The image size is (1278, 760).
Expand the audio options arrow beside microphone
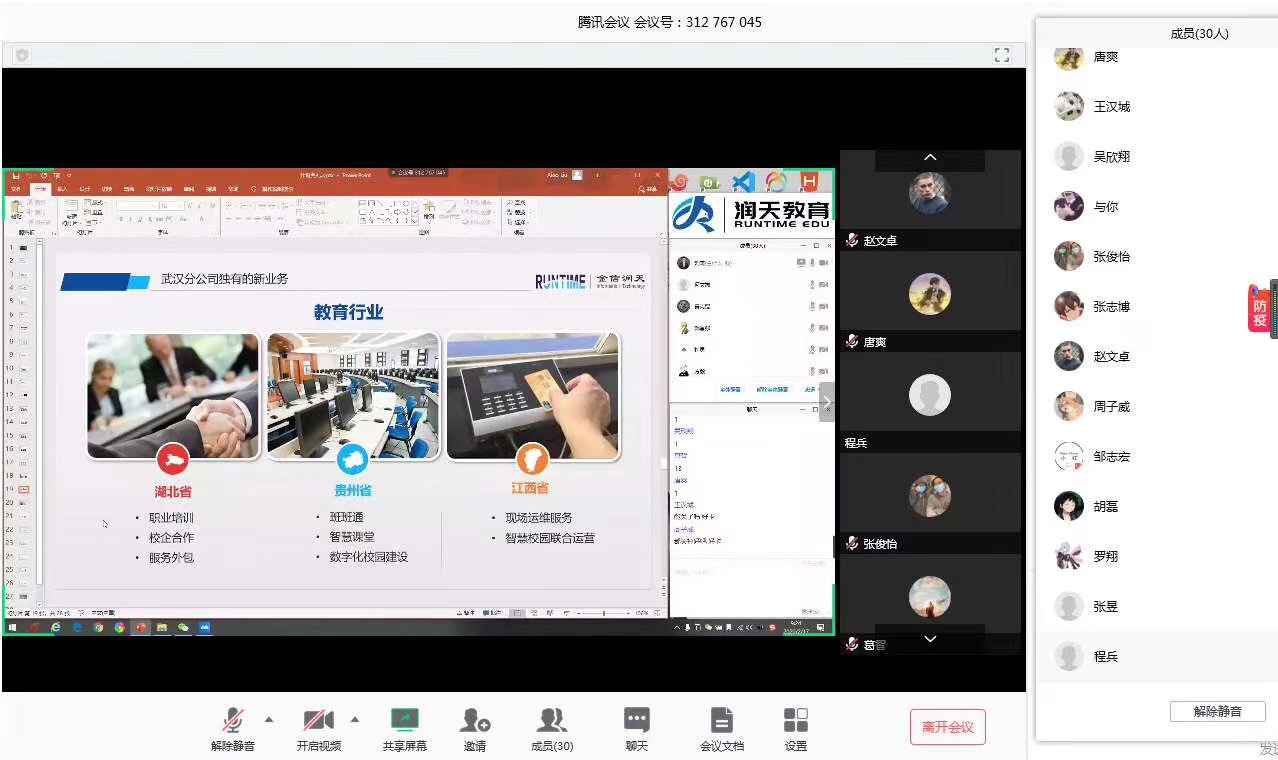coord(268,719)
